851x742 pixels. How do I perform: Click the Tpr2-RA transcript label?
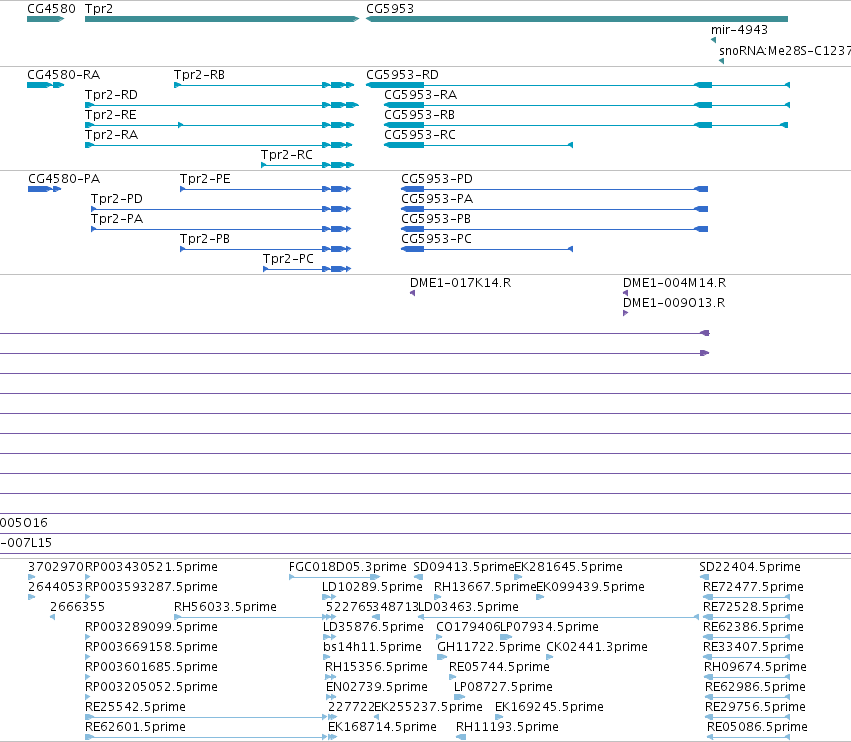click(x=111, y=135)
